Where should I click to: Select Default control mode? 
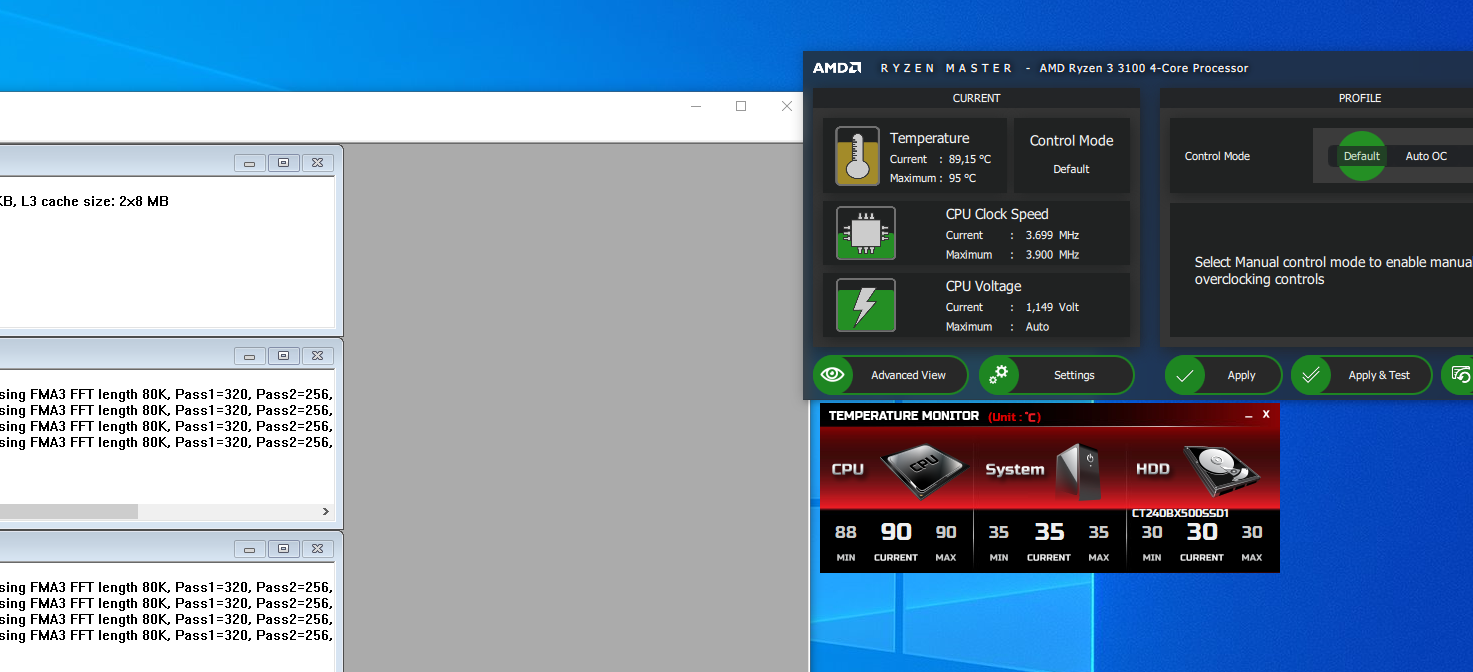coord(1361,156)
